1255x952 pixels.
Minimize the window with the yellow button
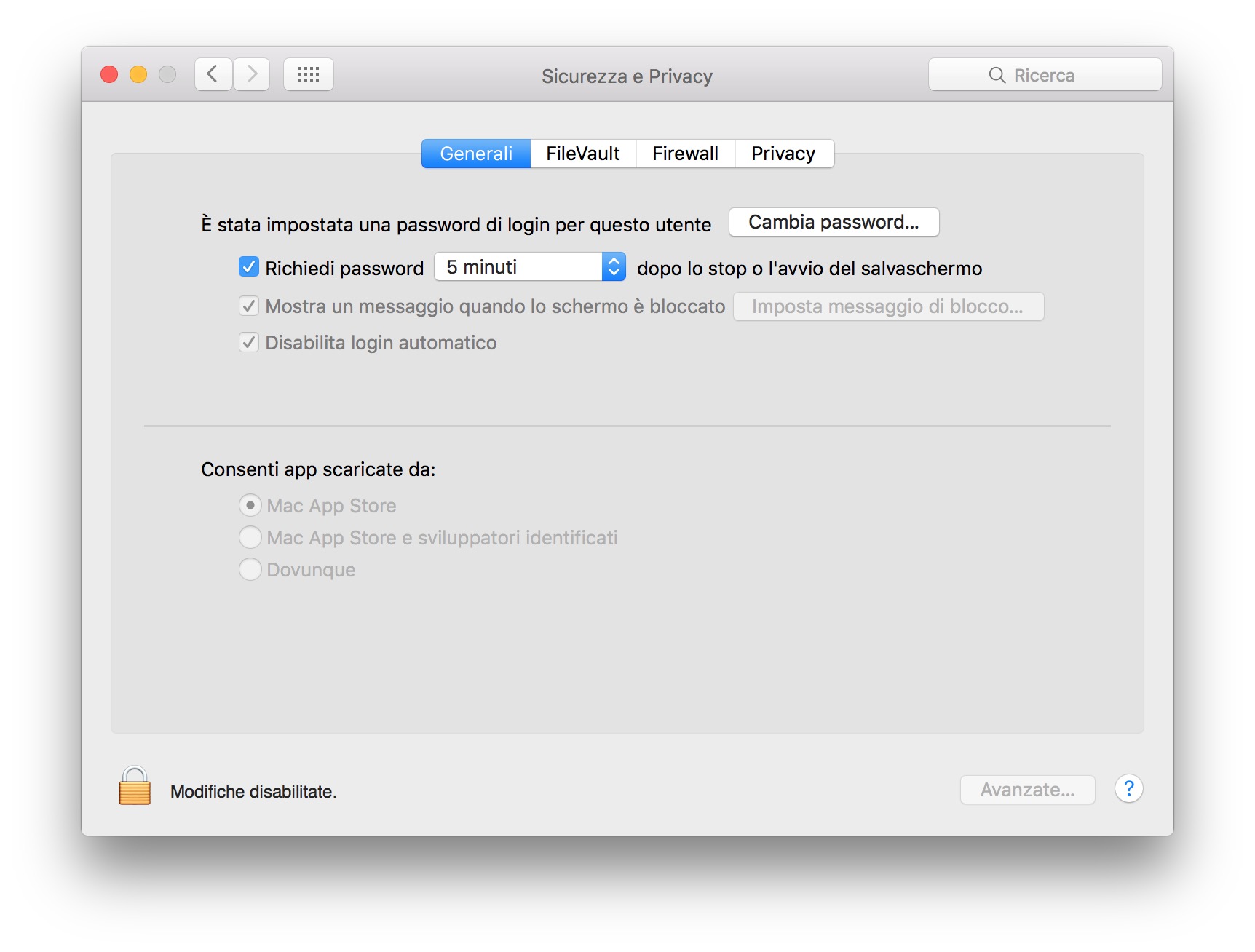click(138, 74)
